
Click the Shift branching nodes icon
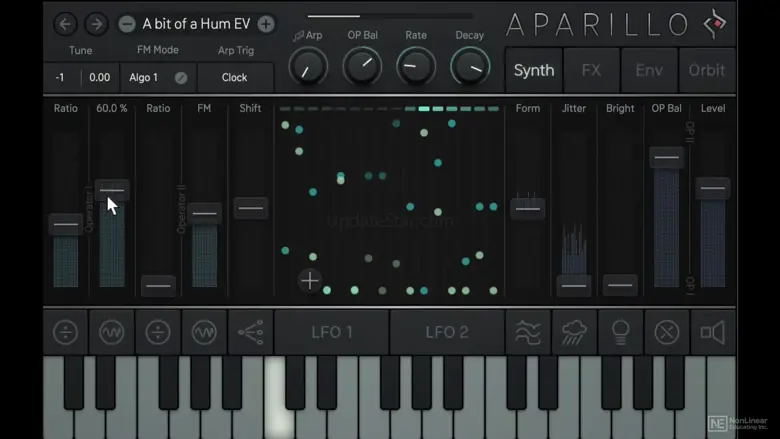point(251,332)
